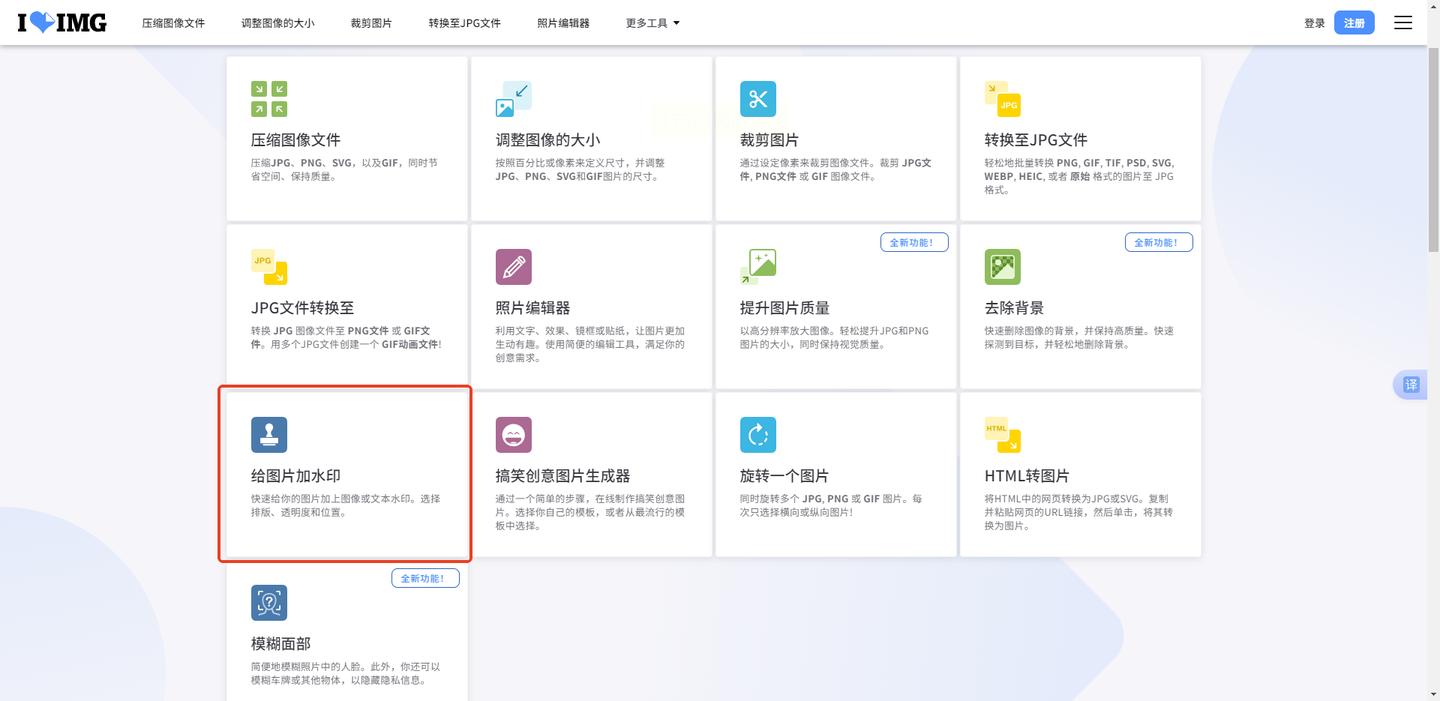Click the crop image scissors icon
The image size is (1440, 701).
pos(758,99)
